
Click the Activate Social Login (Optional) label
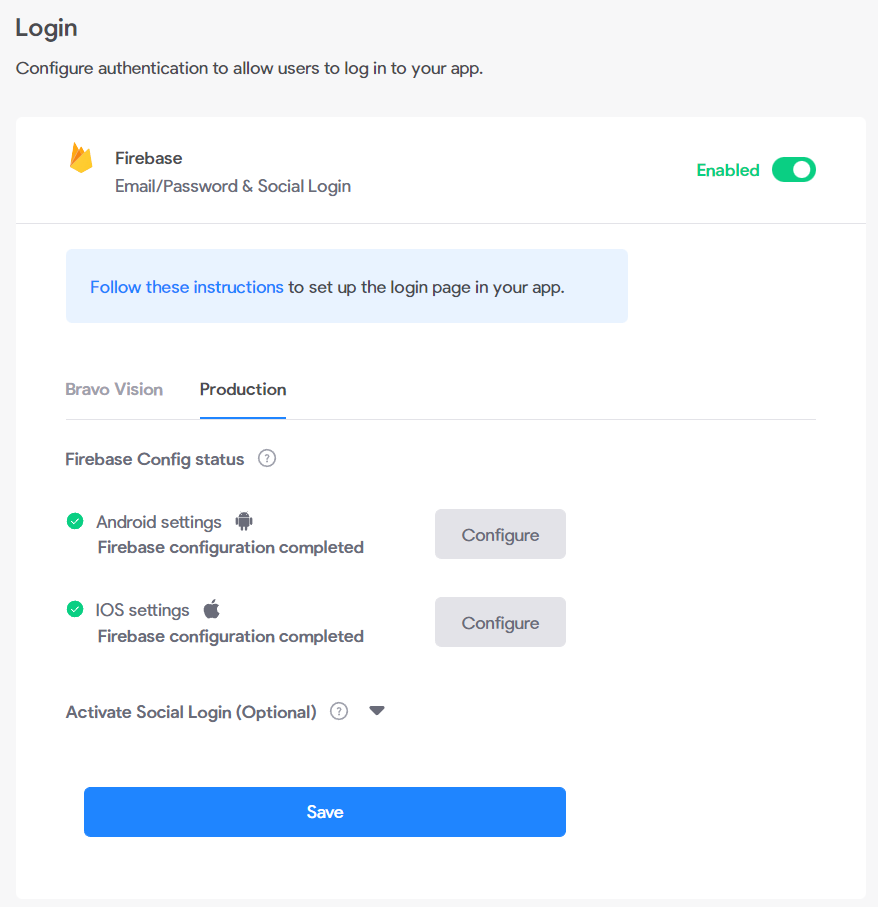[x=191, y=711]
